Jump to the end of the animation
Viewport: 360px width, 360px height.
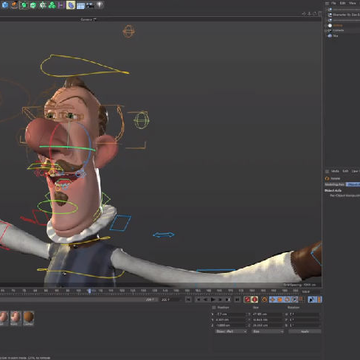coord(237,299)
